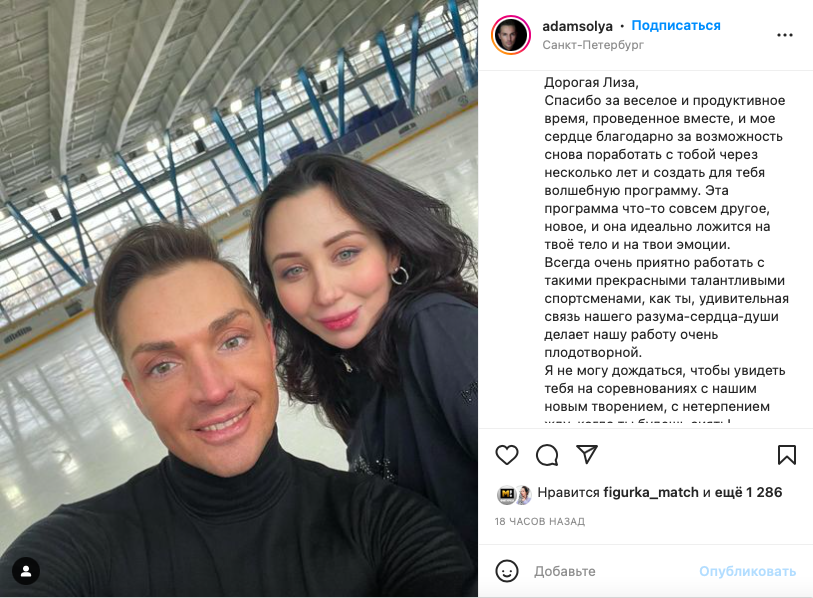Open emoji picker smiley icon
Viewport: 813px width, 598px height.
(x=507, y=571)
